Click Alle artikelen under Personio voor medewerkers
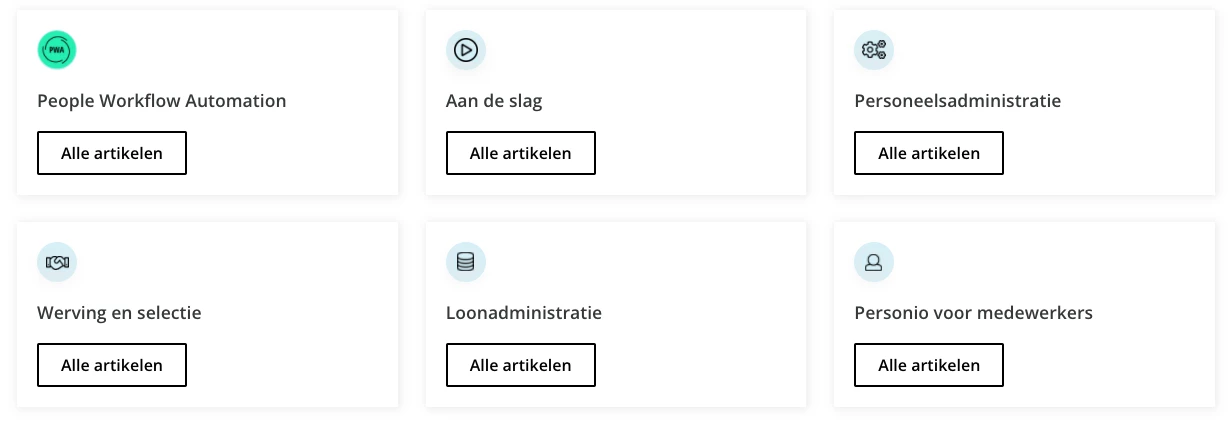1232x424 pixels. tap(929, 365)
